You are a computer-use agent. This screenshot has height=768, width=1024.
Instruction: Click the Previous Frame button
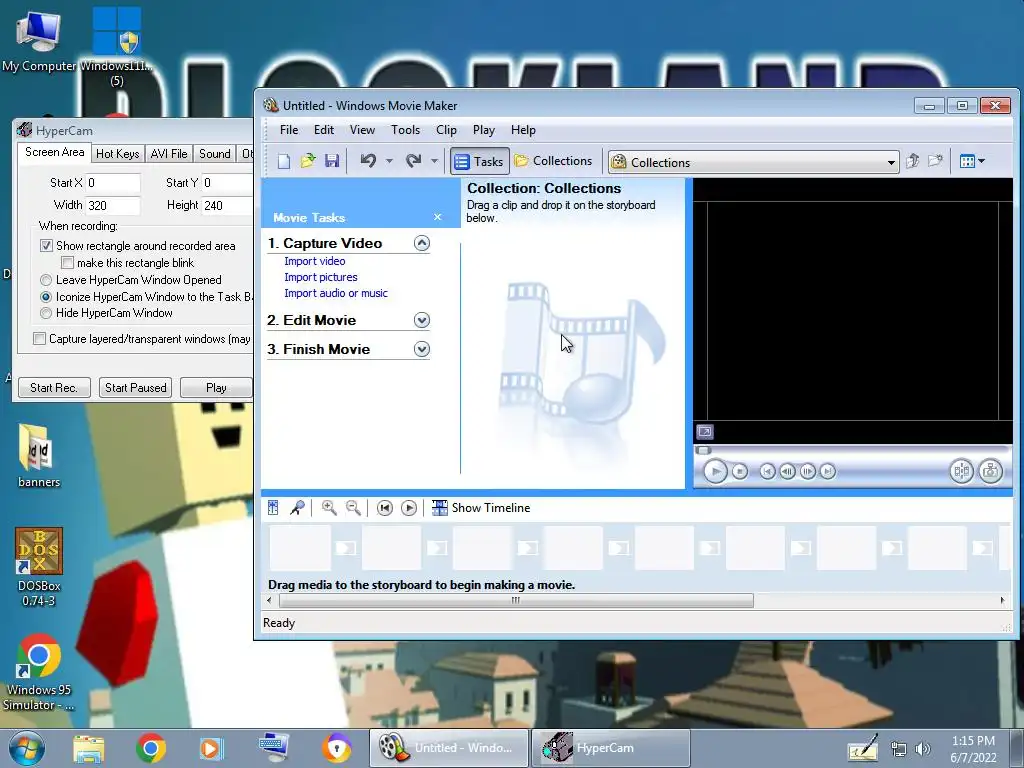pos(788,472)
